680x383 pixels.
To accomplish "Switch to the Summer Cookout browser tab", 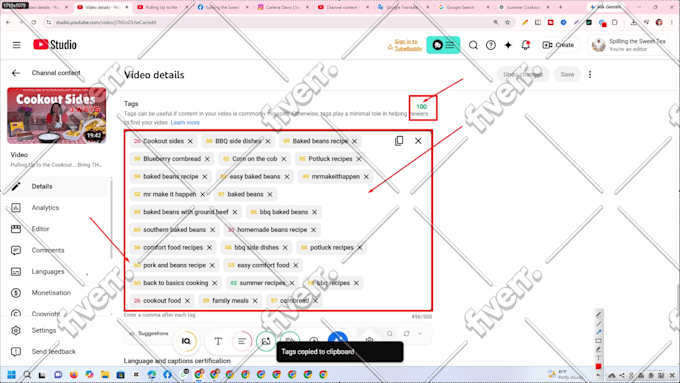I will click(523, 7).
